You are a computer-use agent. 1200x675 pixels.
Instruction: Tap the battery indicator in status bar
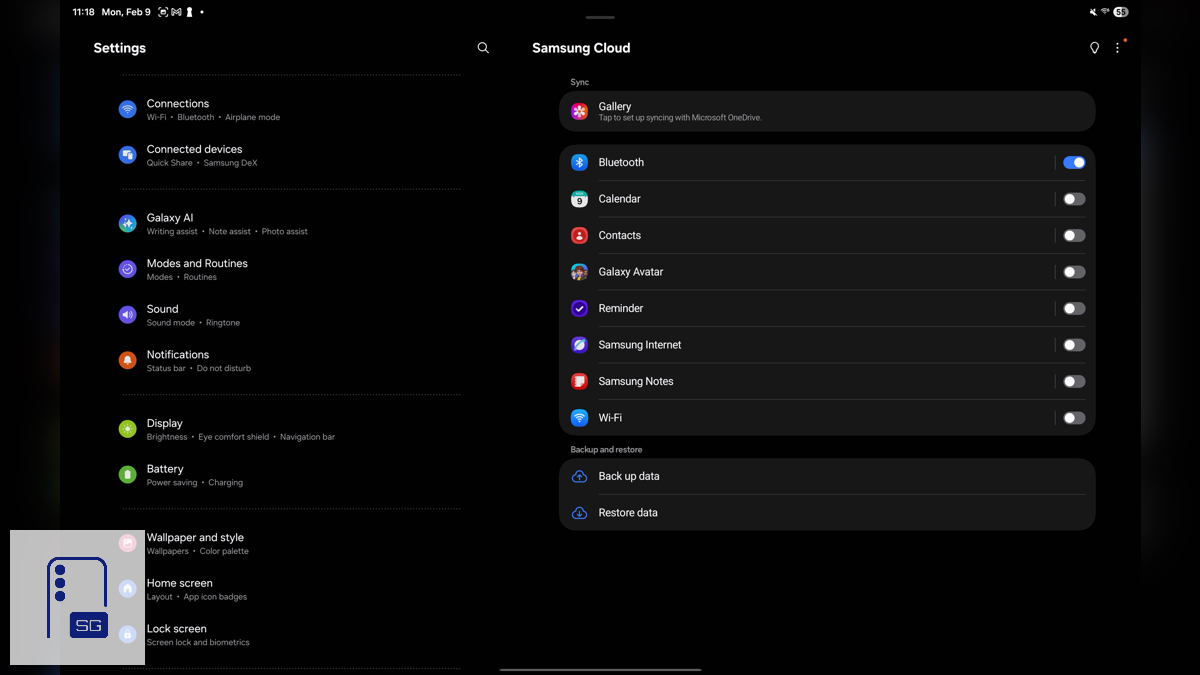coord(1121,12)
